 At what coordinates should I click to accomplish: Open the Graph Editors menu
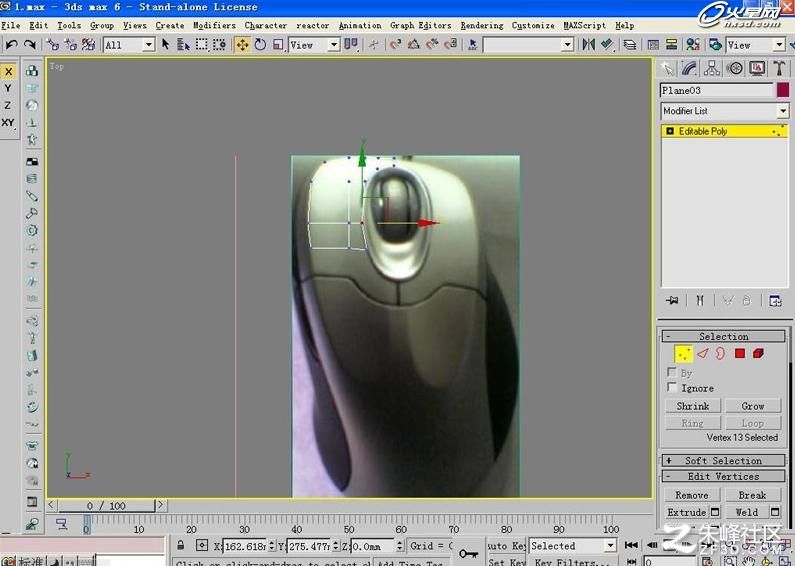point(420,25)
